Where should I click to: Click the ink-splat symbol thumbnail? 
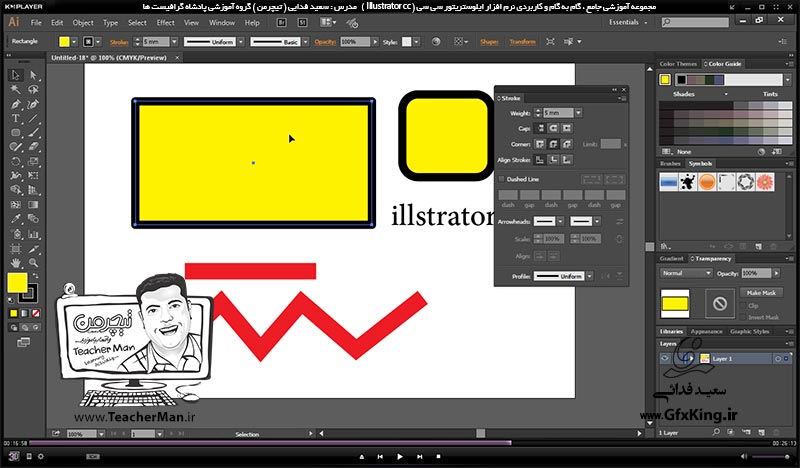click(x=688, y=182)
